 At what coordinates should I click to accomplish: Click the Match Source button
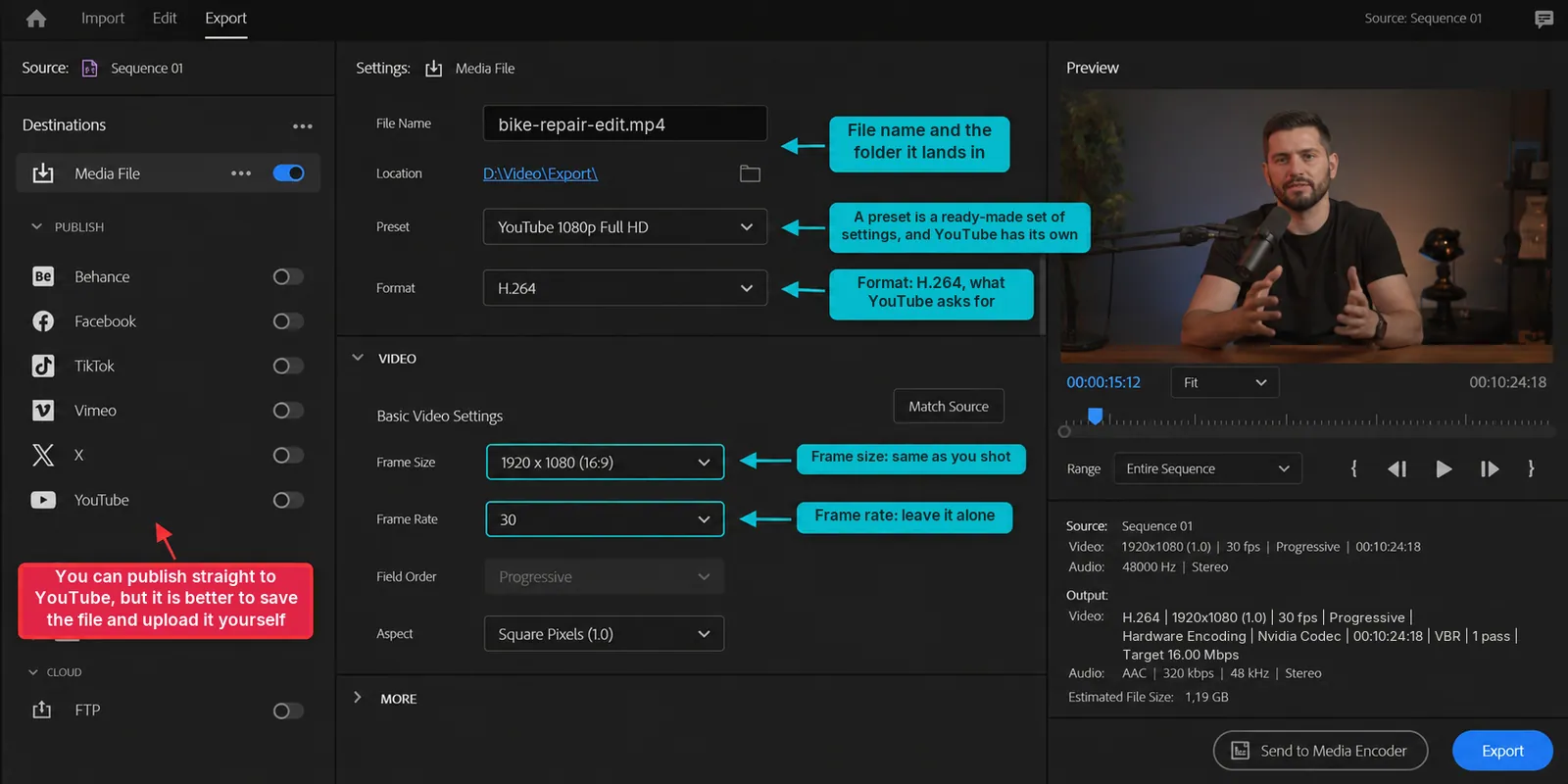949,406
